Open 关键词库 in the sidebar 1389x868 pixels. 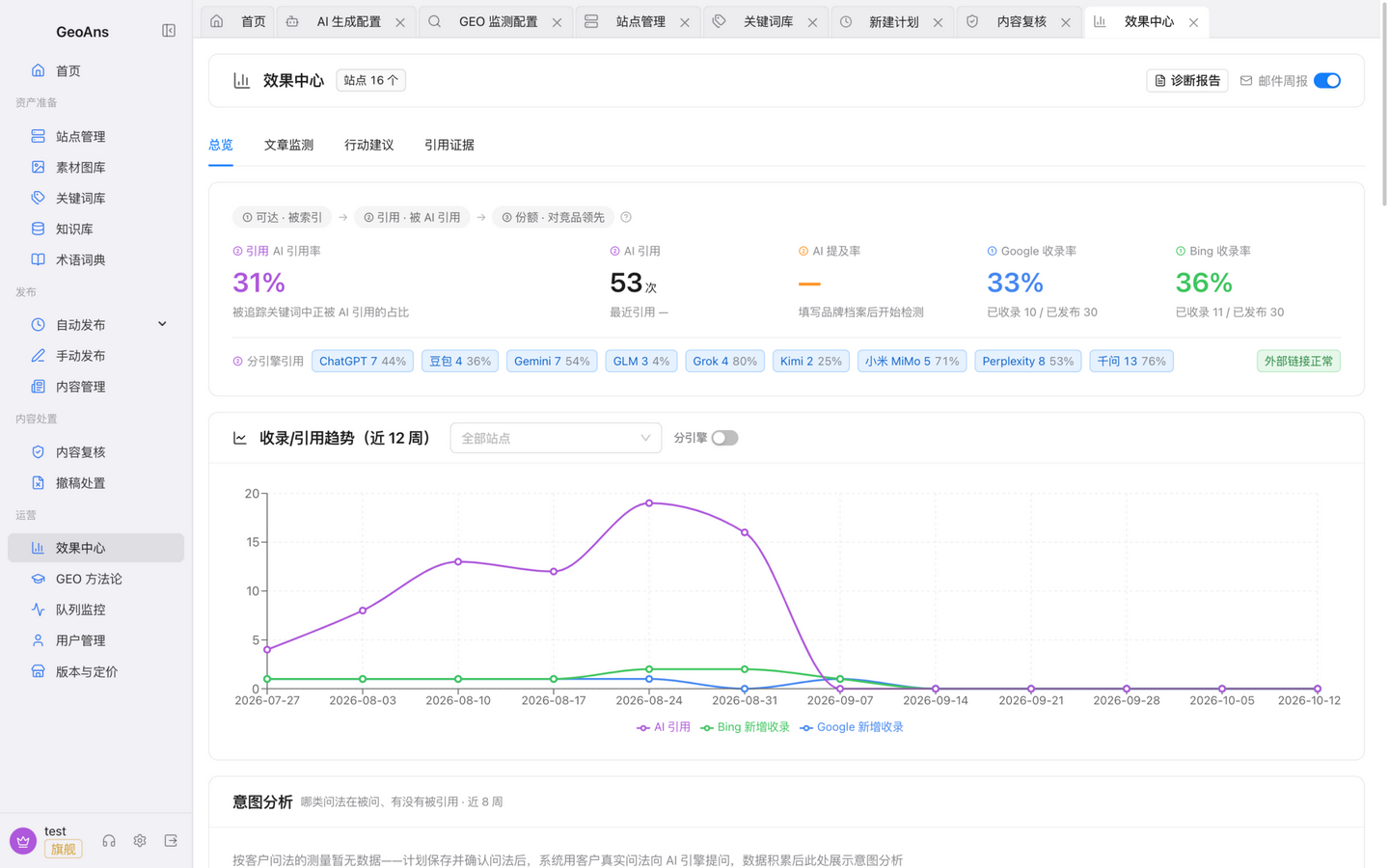pos(95,198)
